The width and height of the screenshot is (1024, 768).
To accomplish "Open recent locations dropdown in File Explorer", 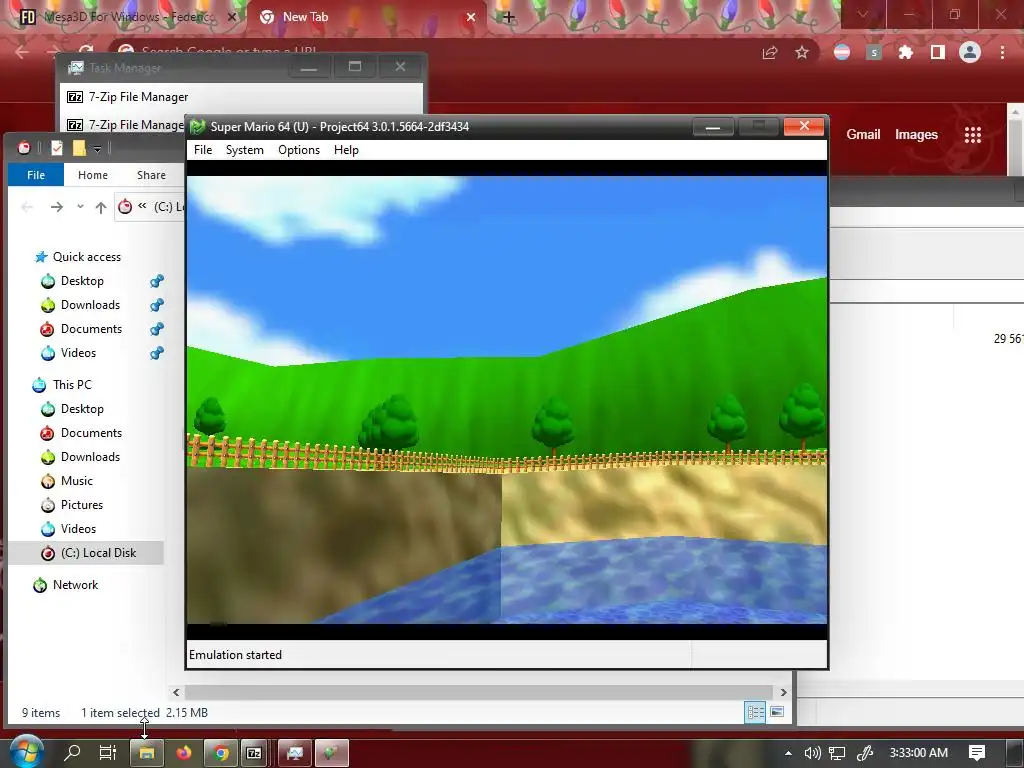I will 80,206.
